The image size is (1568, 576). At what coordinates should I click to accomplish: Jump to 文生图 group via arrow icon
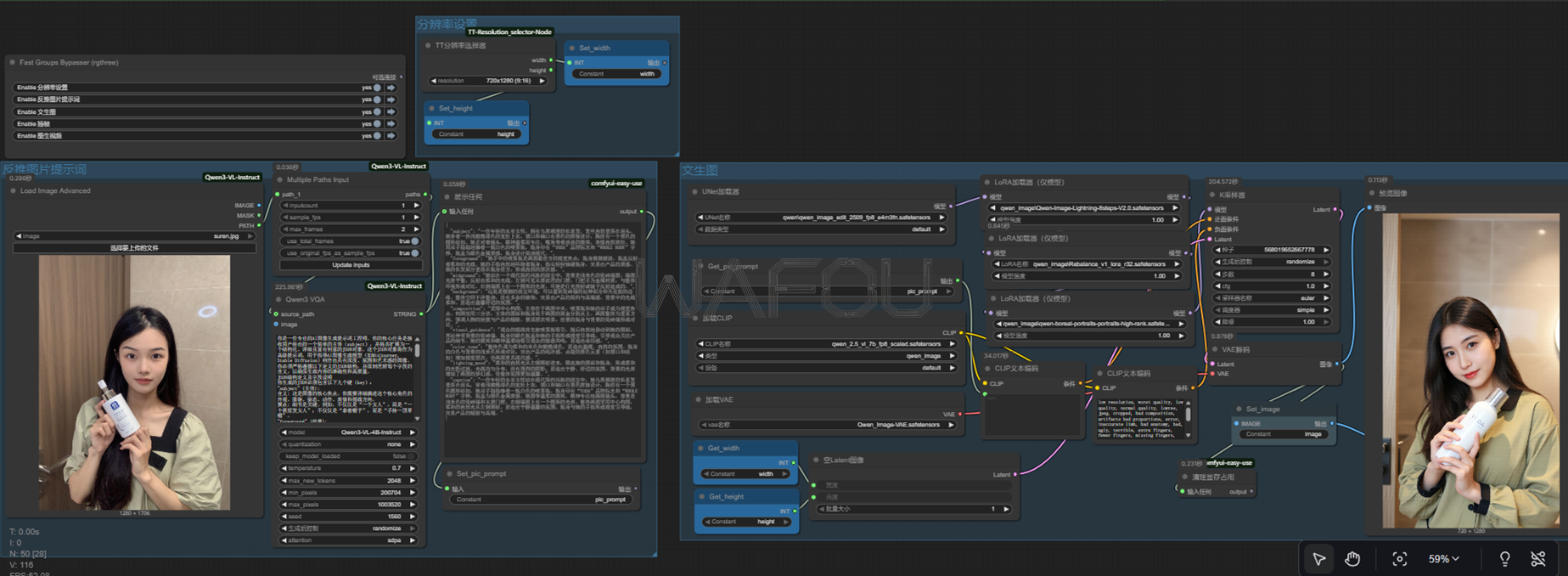391,111
